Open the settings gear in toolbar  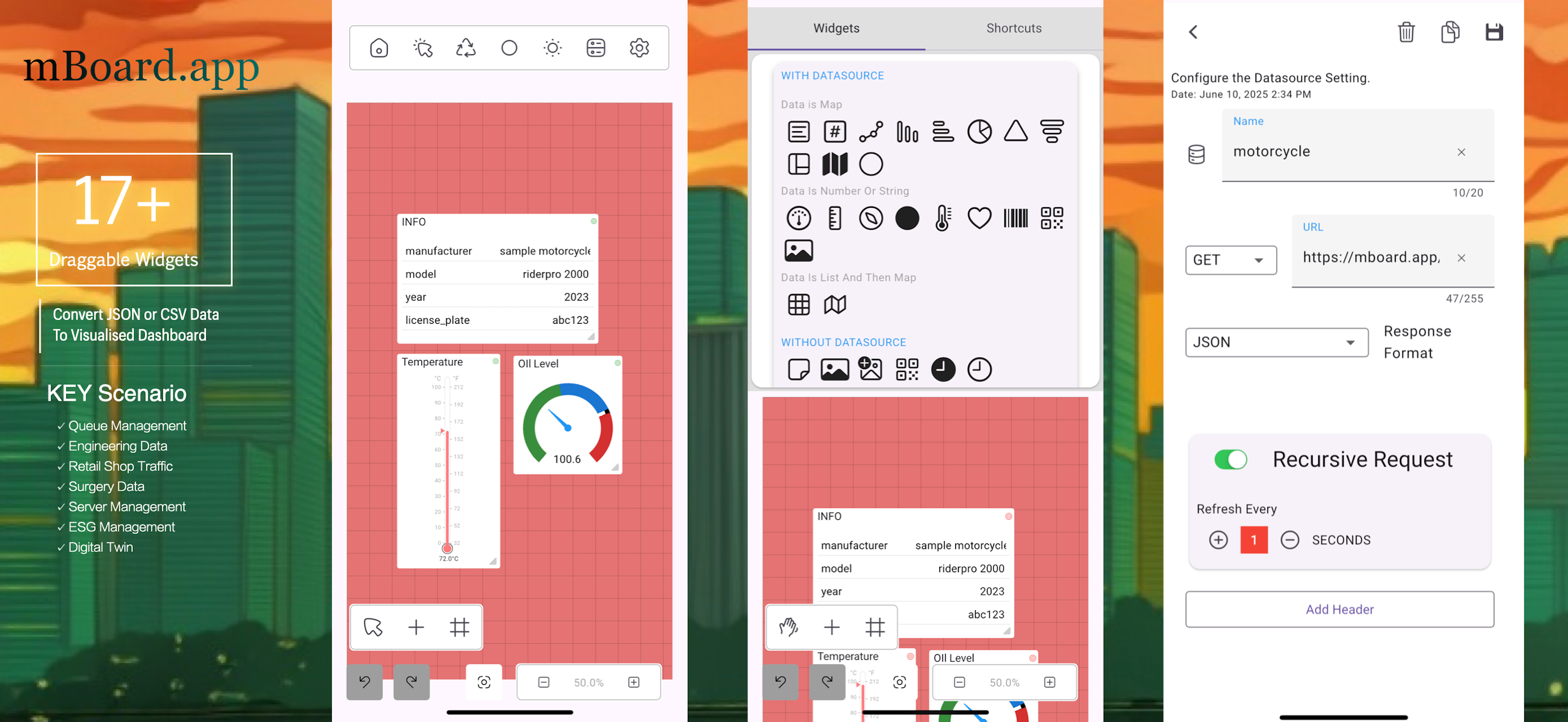tap(639, 48)
